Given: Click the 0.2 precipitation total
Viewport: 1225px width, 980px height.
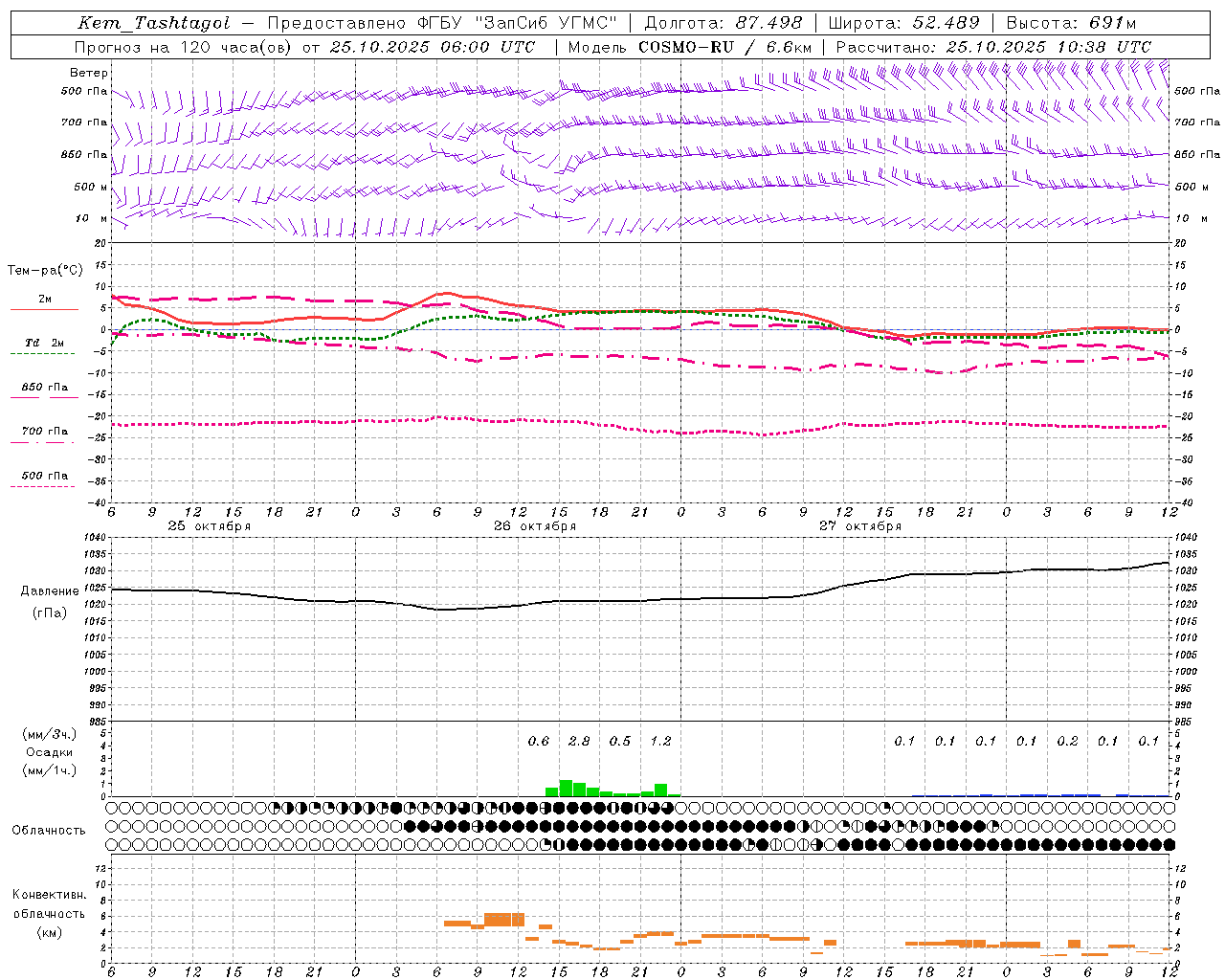Looking at the screenshot, I should point(1067,741).
